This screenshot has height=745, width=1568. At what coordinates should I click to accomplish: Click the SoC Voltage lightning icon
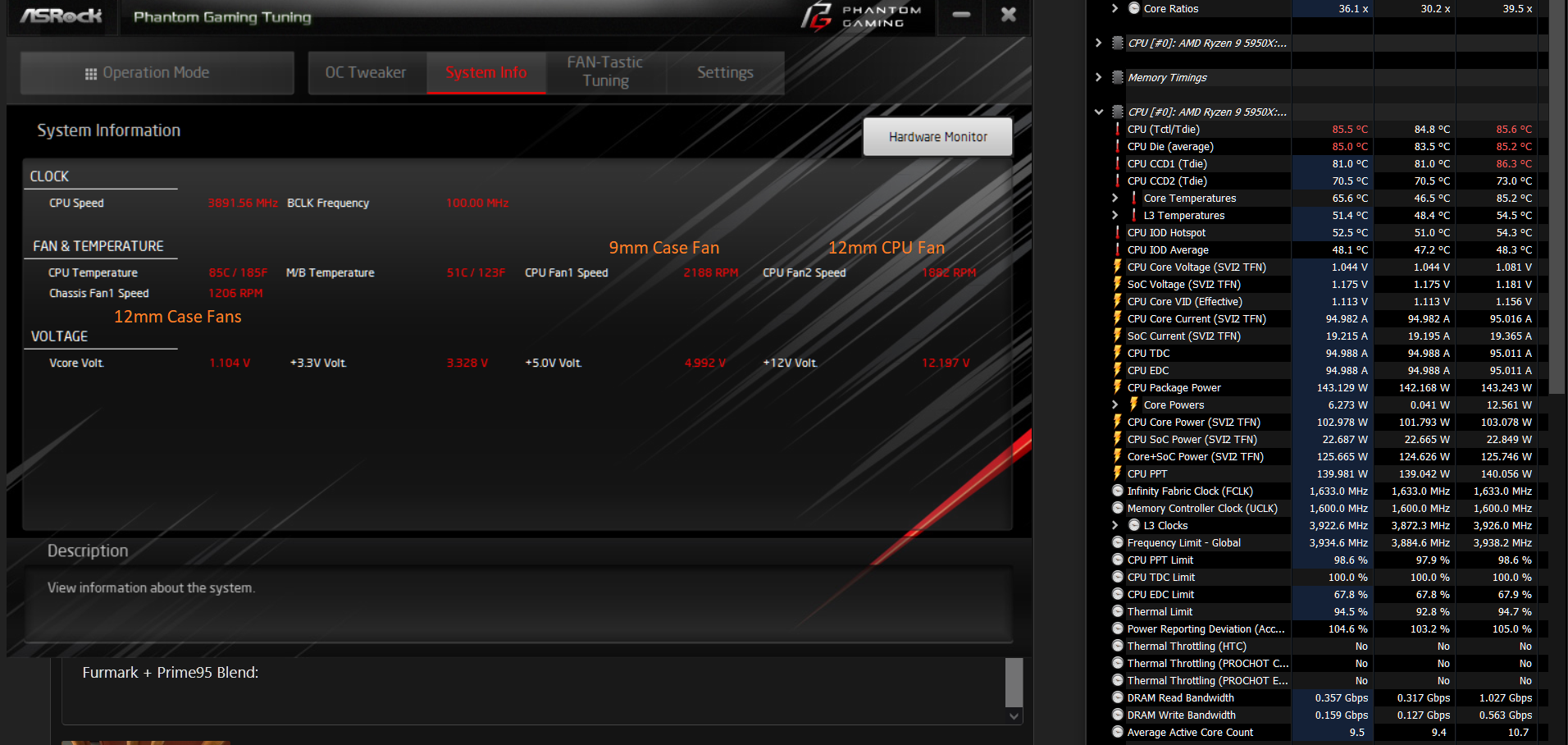1117,284
